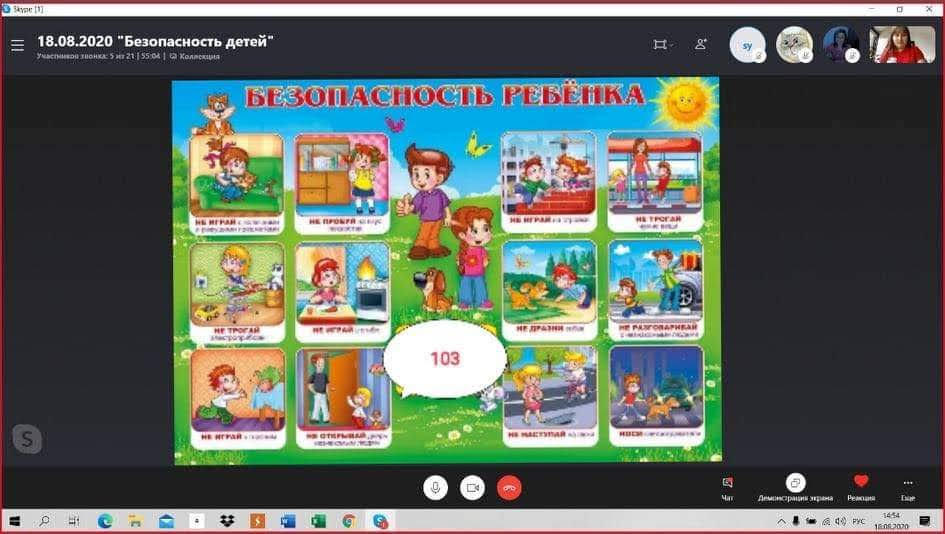This screenshot has height=534, width=945.
Task: Click the shared presentation slide
Action: [x=445, y=270]
